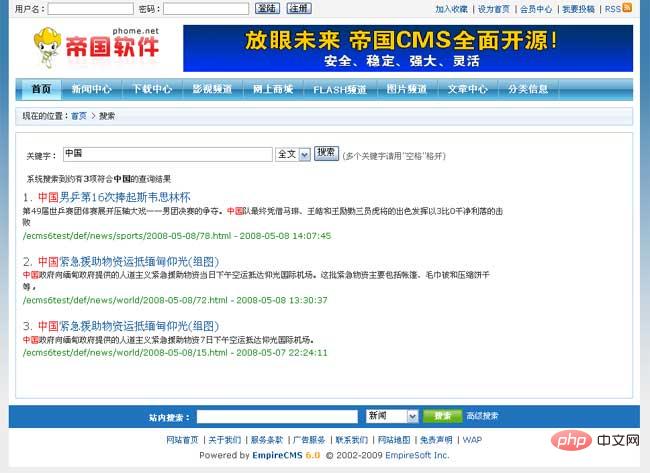650x473 pixels.
Task: Open the 图片频道 navigation tab
Action: coord(407,89)
